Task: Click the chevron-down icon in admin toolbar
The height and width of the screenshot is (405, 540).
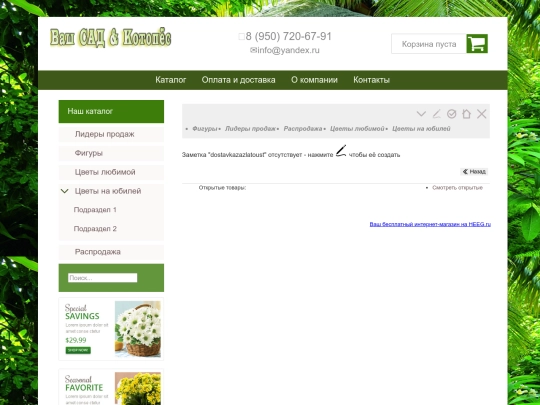Action: tap(421, 114)
